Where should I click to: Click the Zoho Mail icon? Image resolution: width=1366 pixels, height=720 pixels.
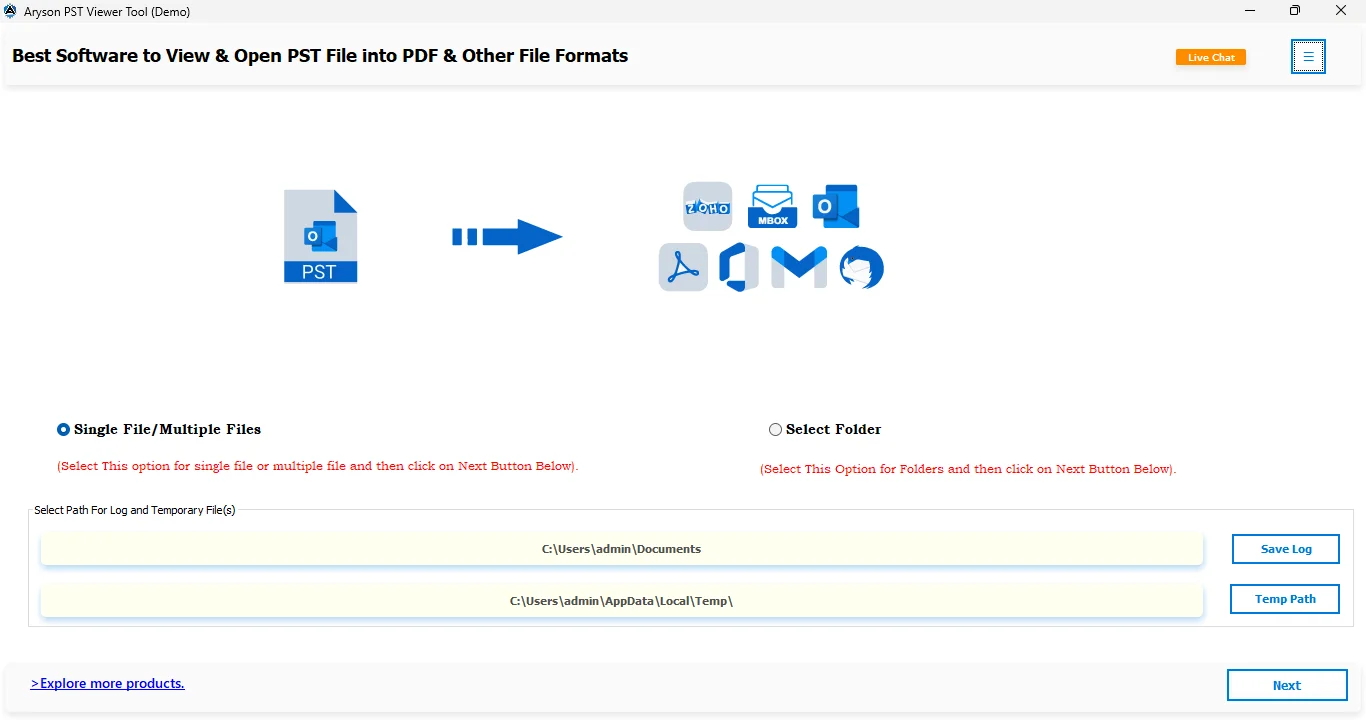[707, 206]
